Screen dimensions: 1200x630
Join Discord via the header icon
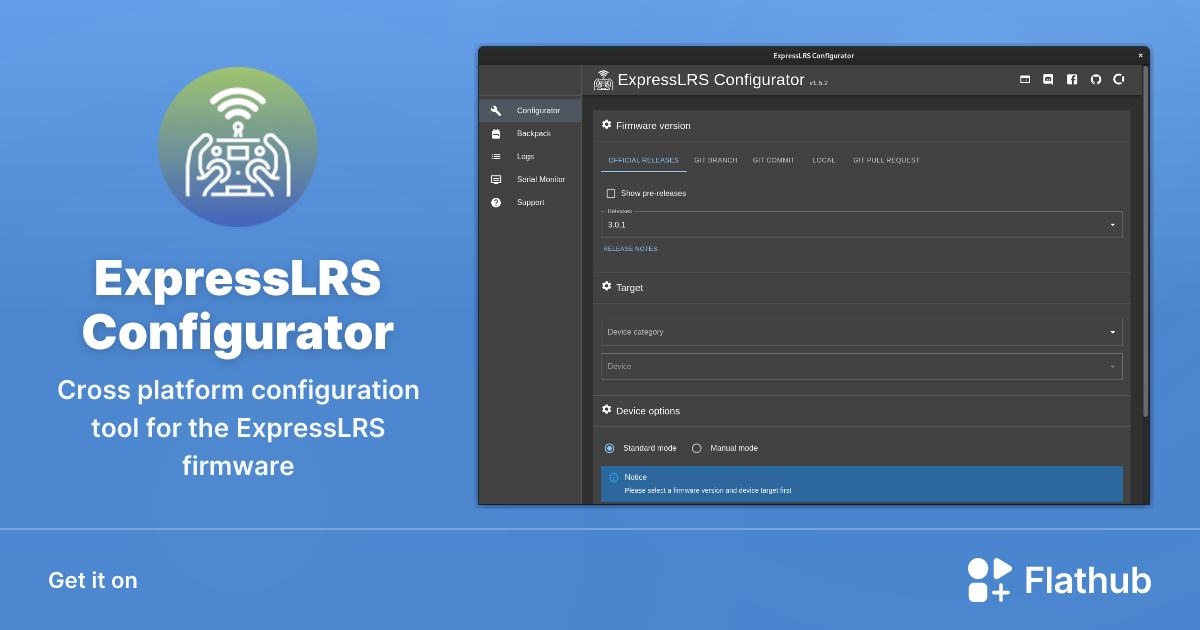[1048, 79]
